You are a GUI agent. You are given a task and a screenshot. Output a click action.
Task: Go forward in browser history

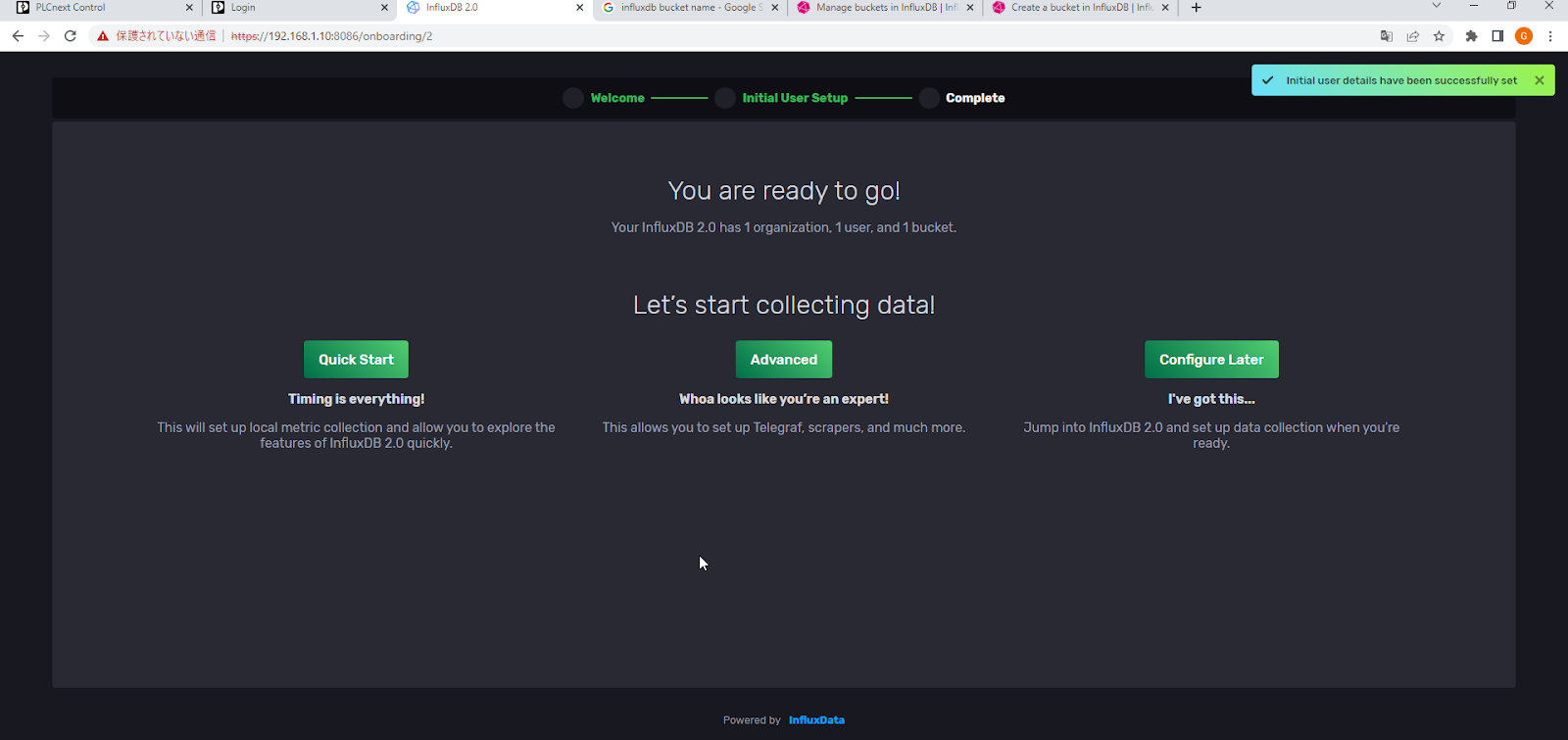(43, 36)
